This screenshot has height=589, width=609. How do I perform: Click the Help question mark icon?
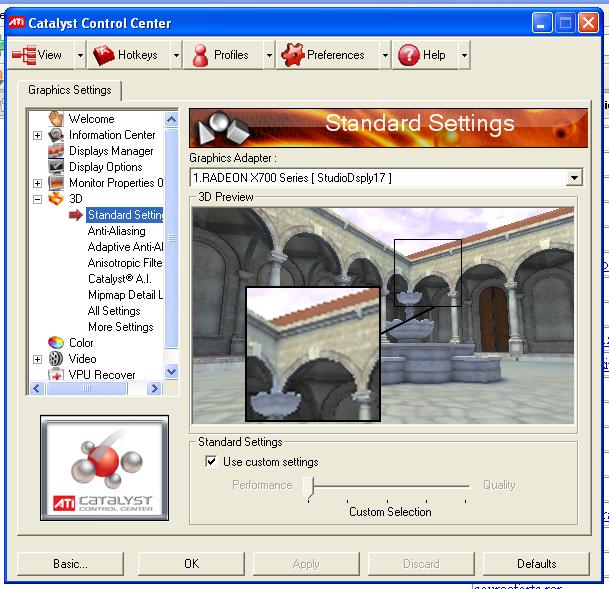point(409,55)
